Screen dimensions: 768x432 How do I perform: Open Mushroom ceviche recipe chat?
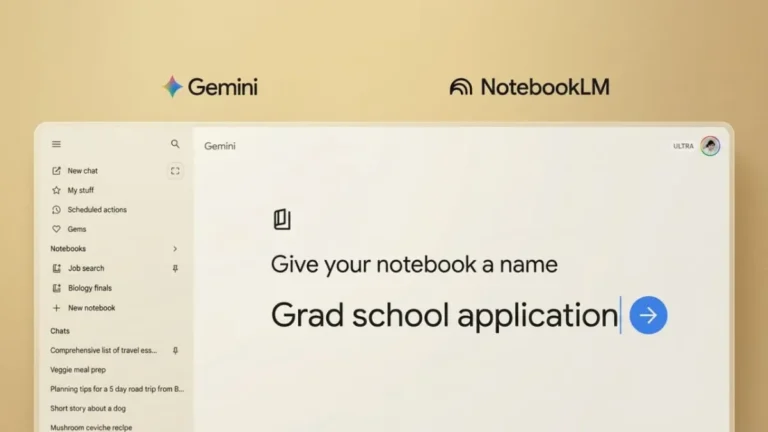(91, 428)
